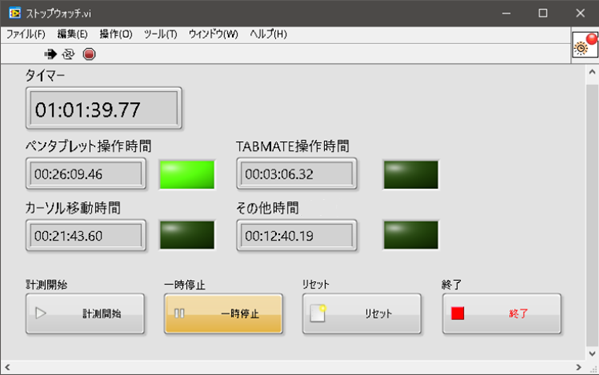This screenshot has width=599, height=375.
Task: Click the vertical scrollbar down arrow
Action: point(592,353)
